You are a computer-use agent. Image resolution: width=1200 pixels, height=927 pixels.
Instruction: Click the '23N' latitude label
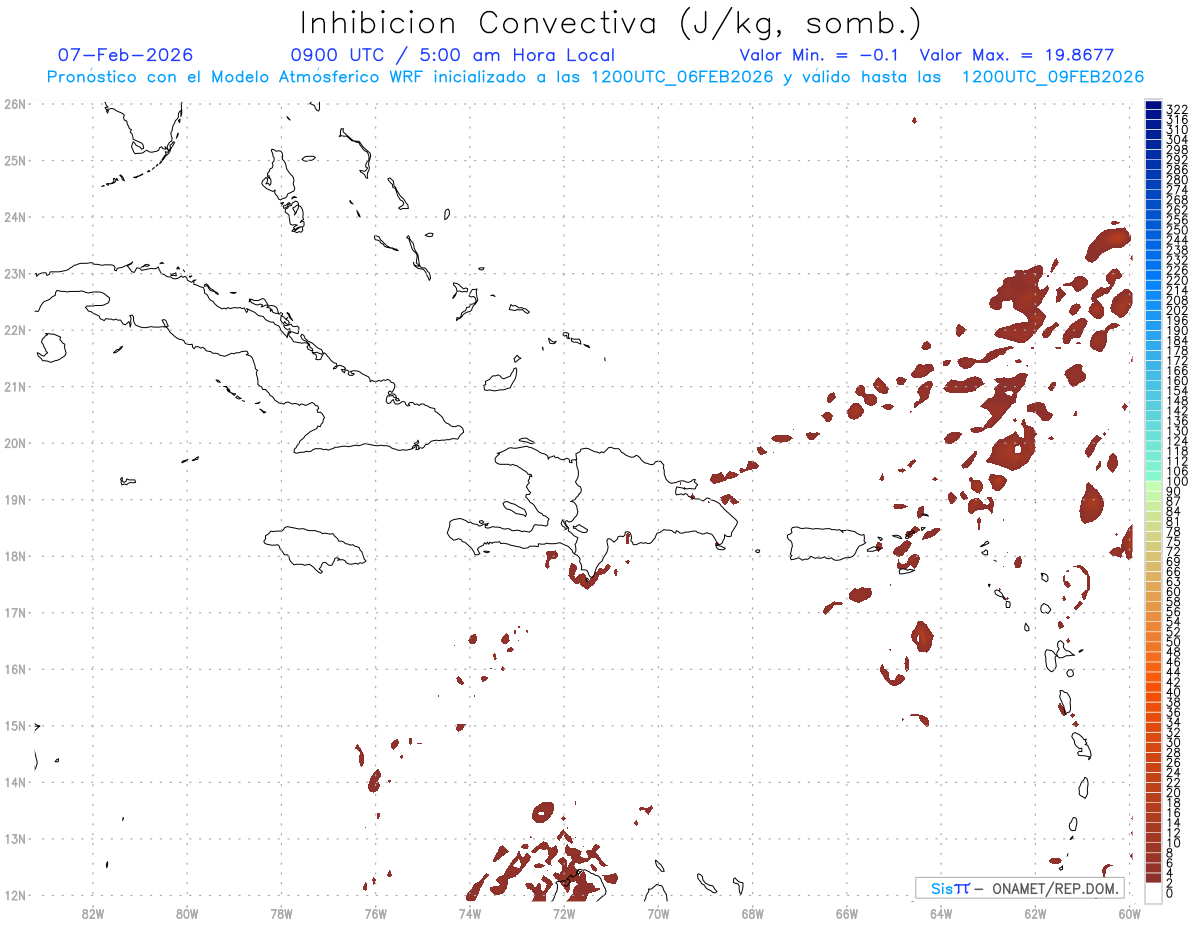pyautogui.click(x=14, y=273)
